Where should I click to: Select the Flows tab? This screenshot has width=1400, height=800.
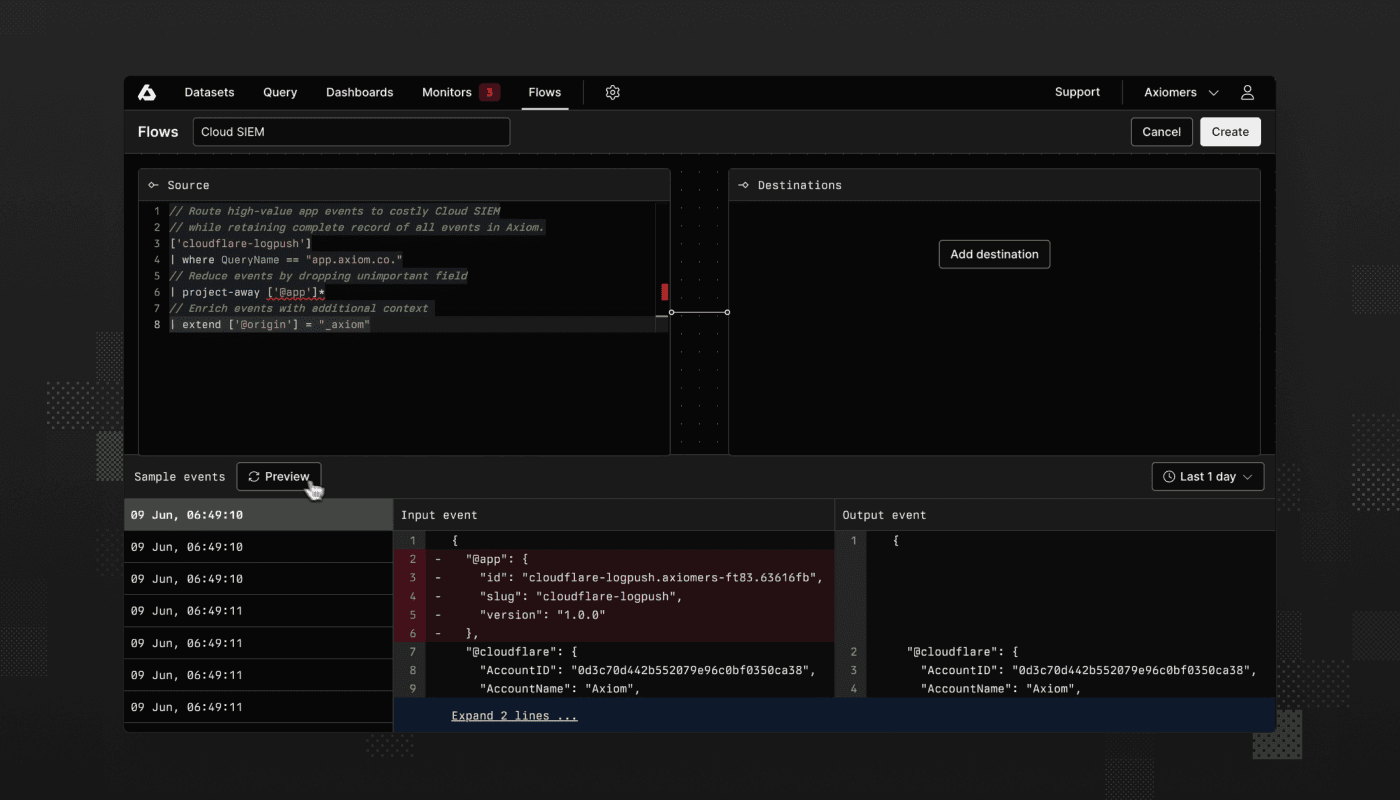point(545,92)
